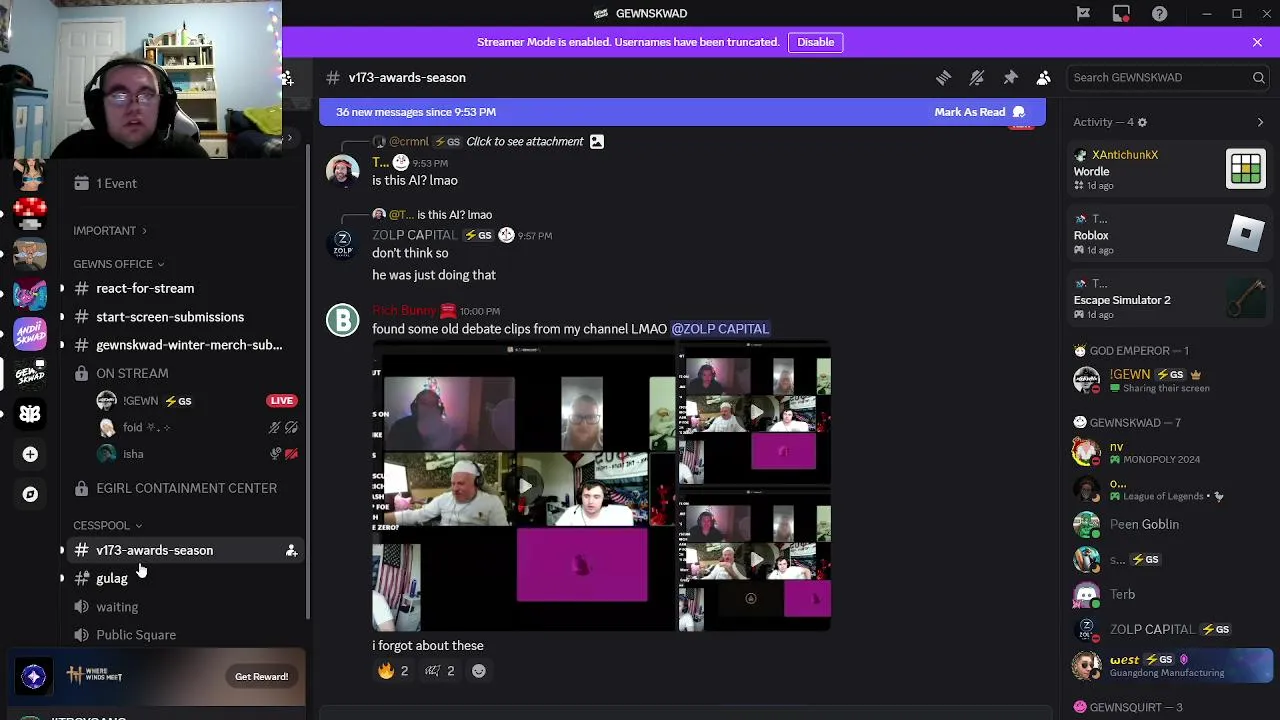This screenshot has height=720, width=1280.
Task: Open the ANDII SKWAD server icon
Action: click(30, 334)
